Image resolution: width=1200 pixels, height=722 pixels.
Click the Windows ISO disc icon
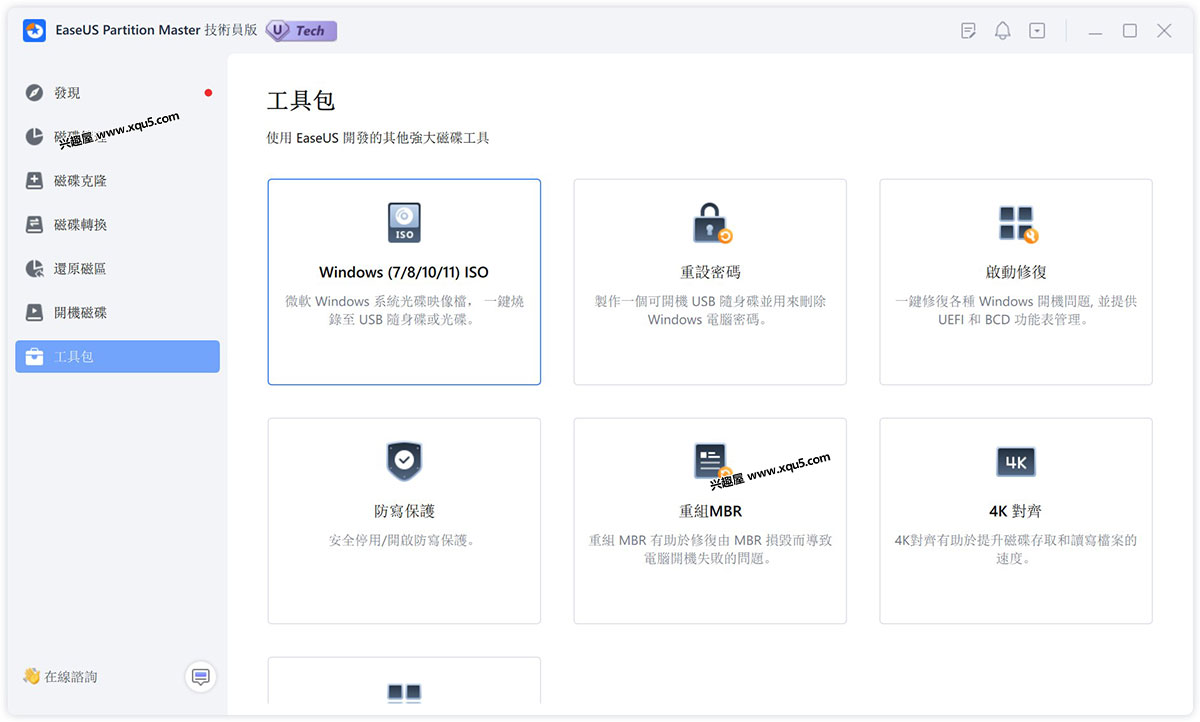404,223
